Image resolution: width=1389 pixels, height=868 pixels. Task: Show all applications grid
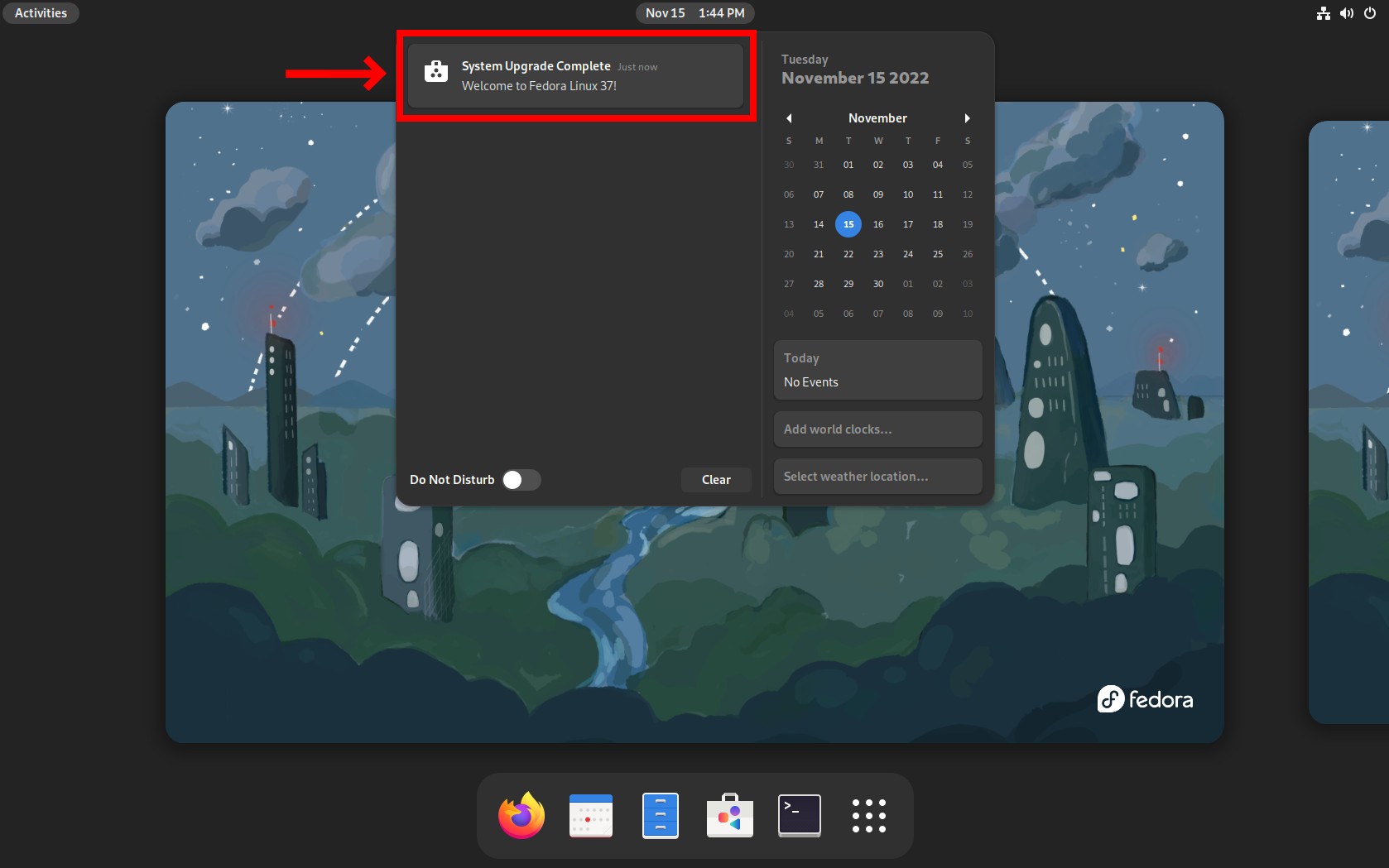(x=869, y=816)
